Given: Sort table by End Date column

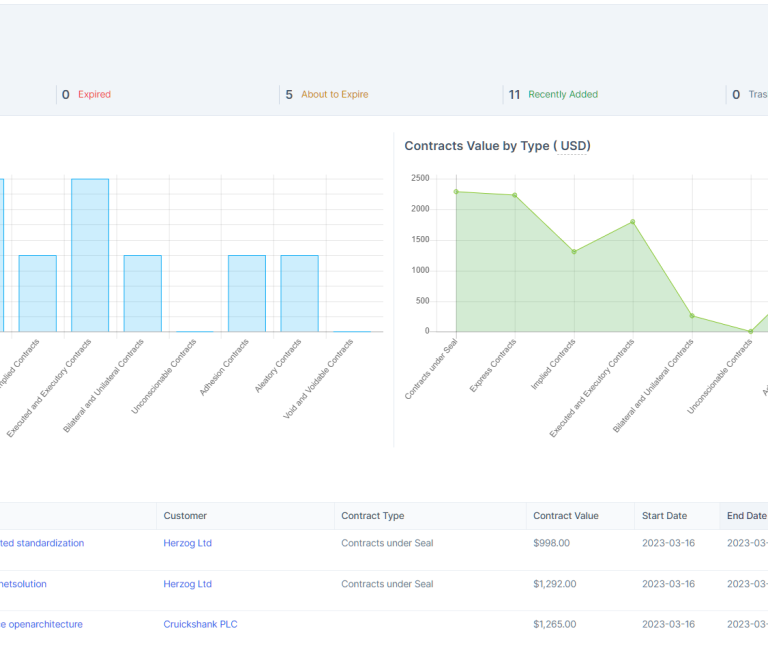Looking at the screenshot, I should click(x=746, y=516).
